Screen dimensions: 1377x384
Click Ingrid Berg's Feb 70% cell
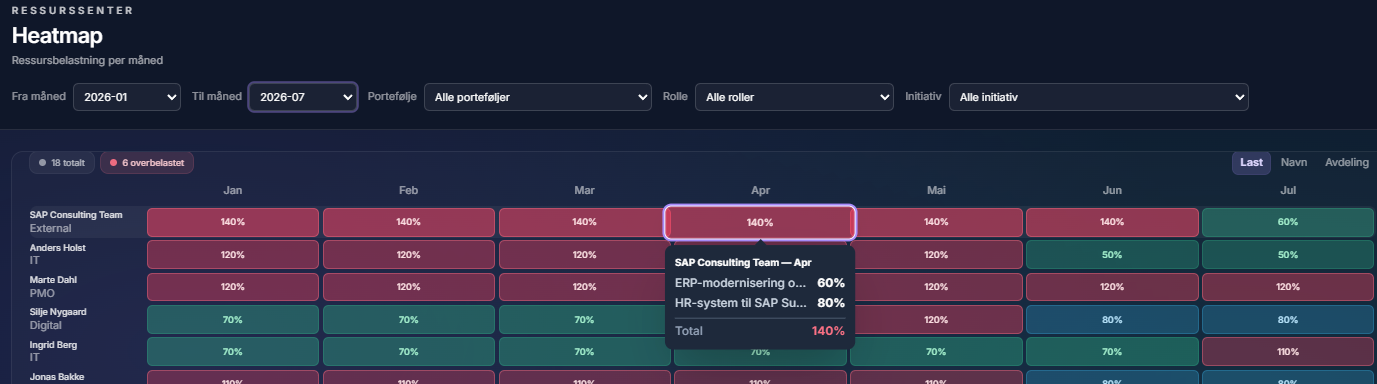[409, 351]
